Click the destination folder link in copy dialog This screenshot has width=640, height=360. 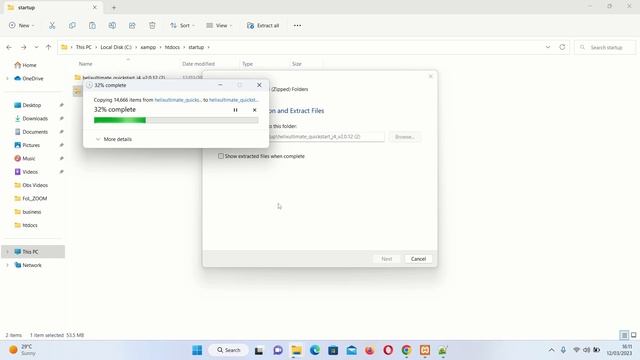(233, 100)
